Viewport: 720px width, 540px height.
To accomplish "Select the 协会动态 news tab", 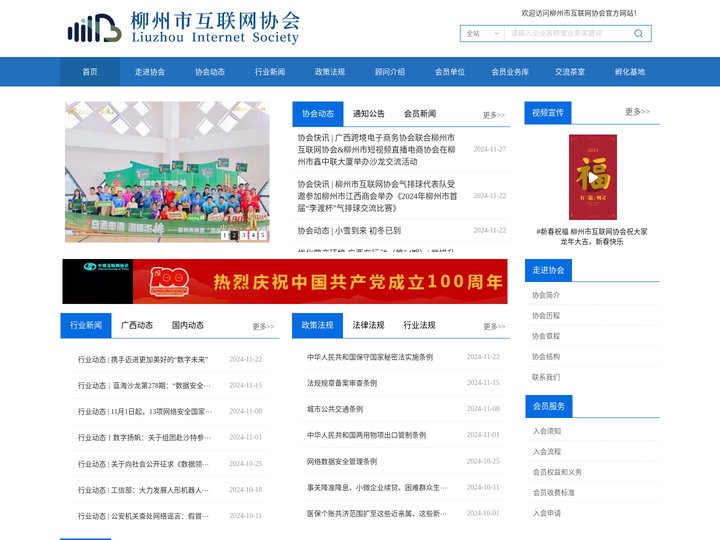I will pyautogui.click(x=318, y=113).
